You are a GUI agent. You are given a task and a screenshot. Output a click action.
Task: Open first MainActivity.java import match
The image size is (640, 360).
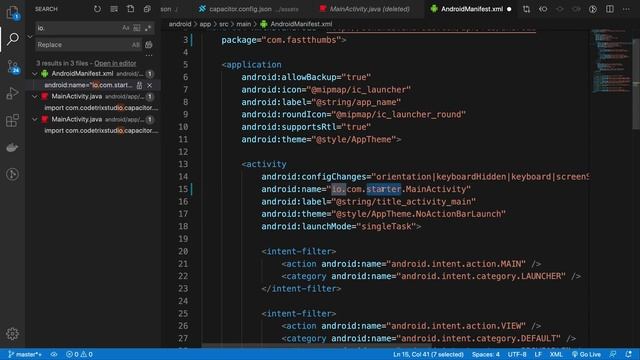(x=100, y=108)
